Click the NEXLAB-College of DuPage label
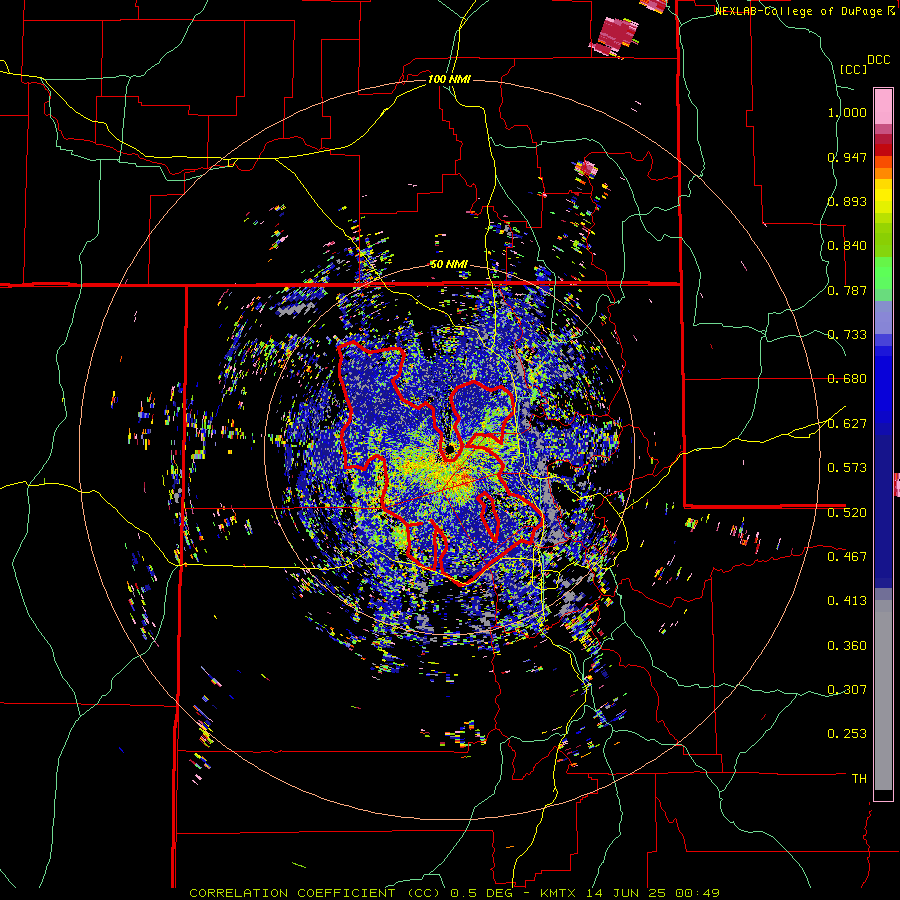900x900 pixels. point(801,11)
